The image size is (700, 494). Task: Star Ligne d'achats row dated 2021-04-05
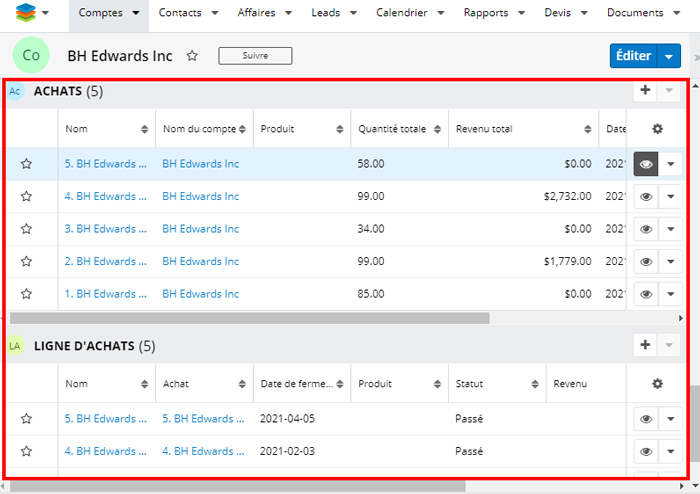point(26,419)
